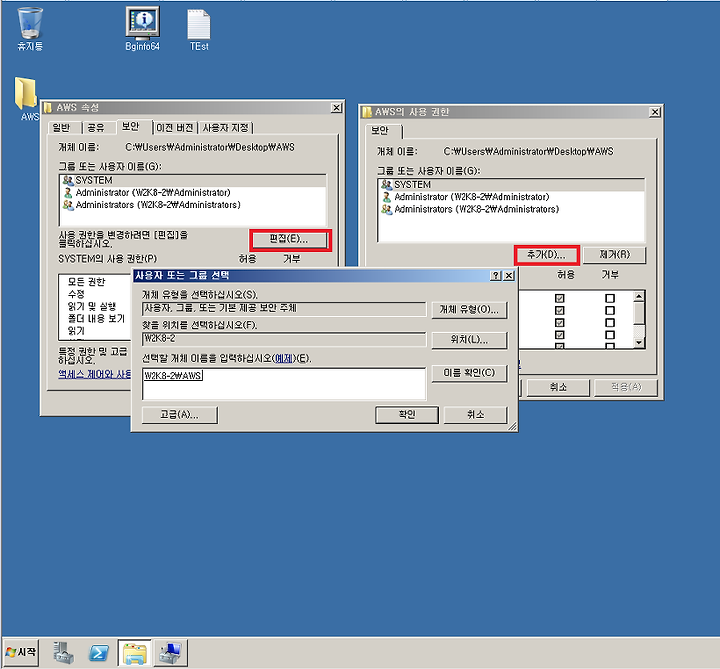Open 고급(A)... advanced options
Image resolution: width=720 pixels, height=669 pixels.
coord(180,415)
